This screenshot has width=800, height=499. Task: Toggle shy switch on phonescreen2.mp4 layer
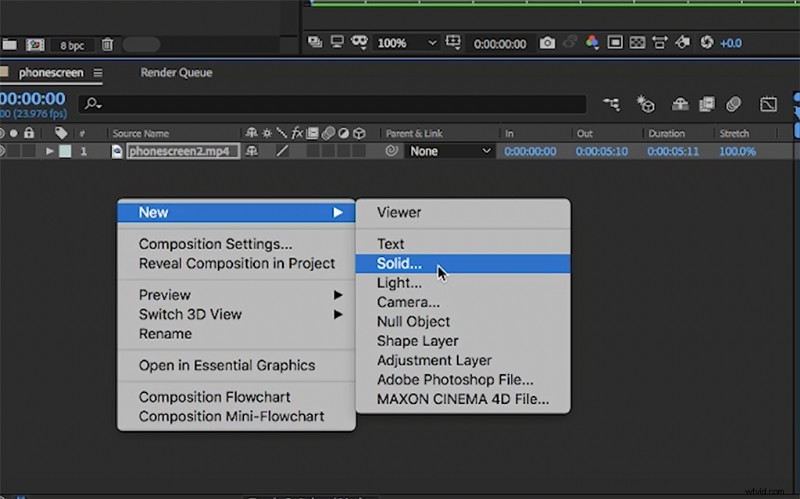(252, 151)
